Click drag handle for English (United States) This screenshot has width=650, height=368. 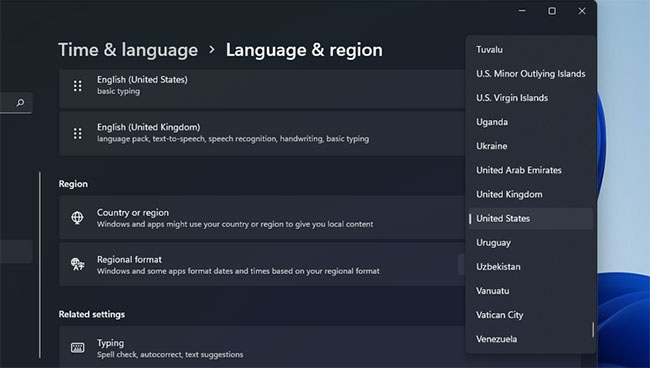click(x=78, y=86)
